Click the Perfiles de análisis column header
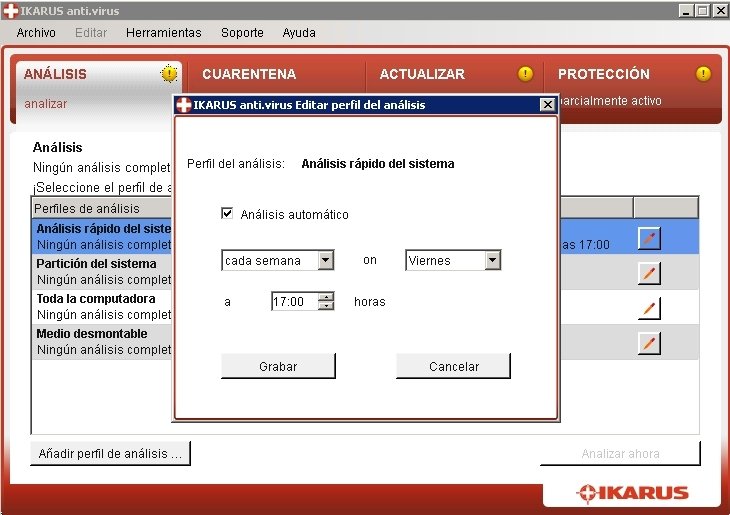730x515 pixels. point(102,208)
